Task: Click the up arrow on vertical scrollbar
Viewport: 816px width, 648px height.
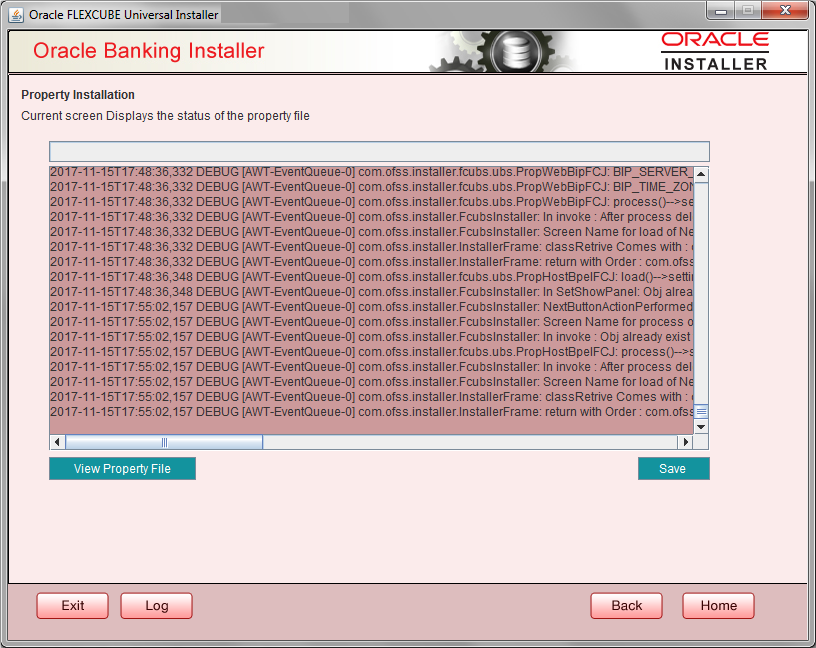Action: (702, 173)
